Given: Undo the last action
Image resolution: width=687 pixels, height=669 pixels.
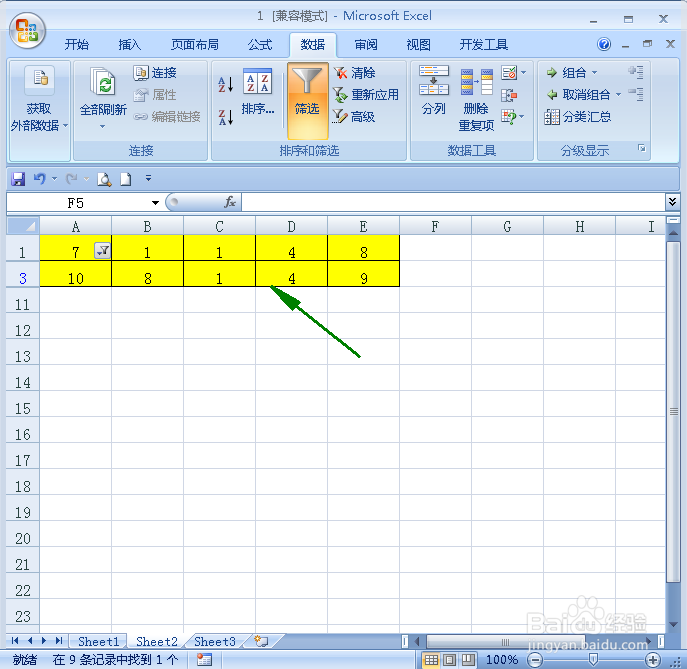Looking at the screenshot, I should (39, 179).
